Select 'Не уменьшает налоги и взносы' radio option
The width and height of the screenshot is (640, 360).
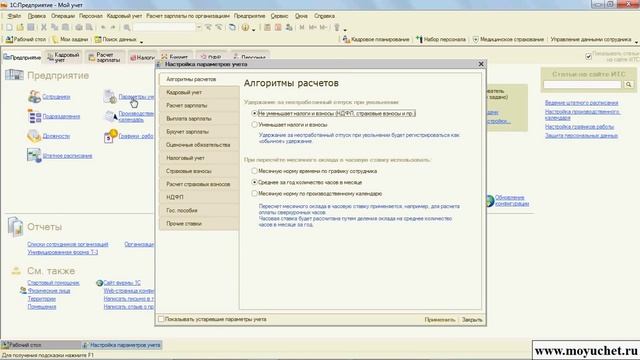tap(254, 113)
